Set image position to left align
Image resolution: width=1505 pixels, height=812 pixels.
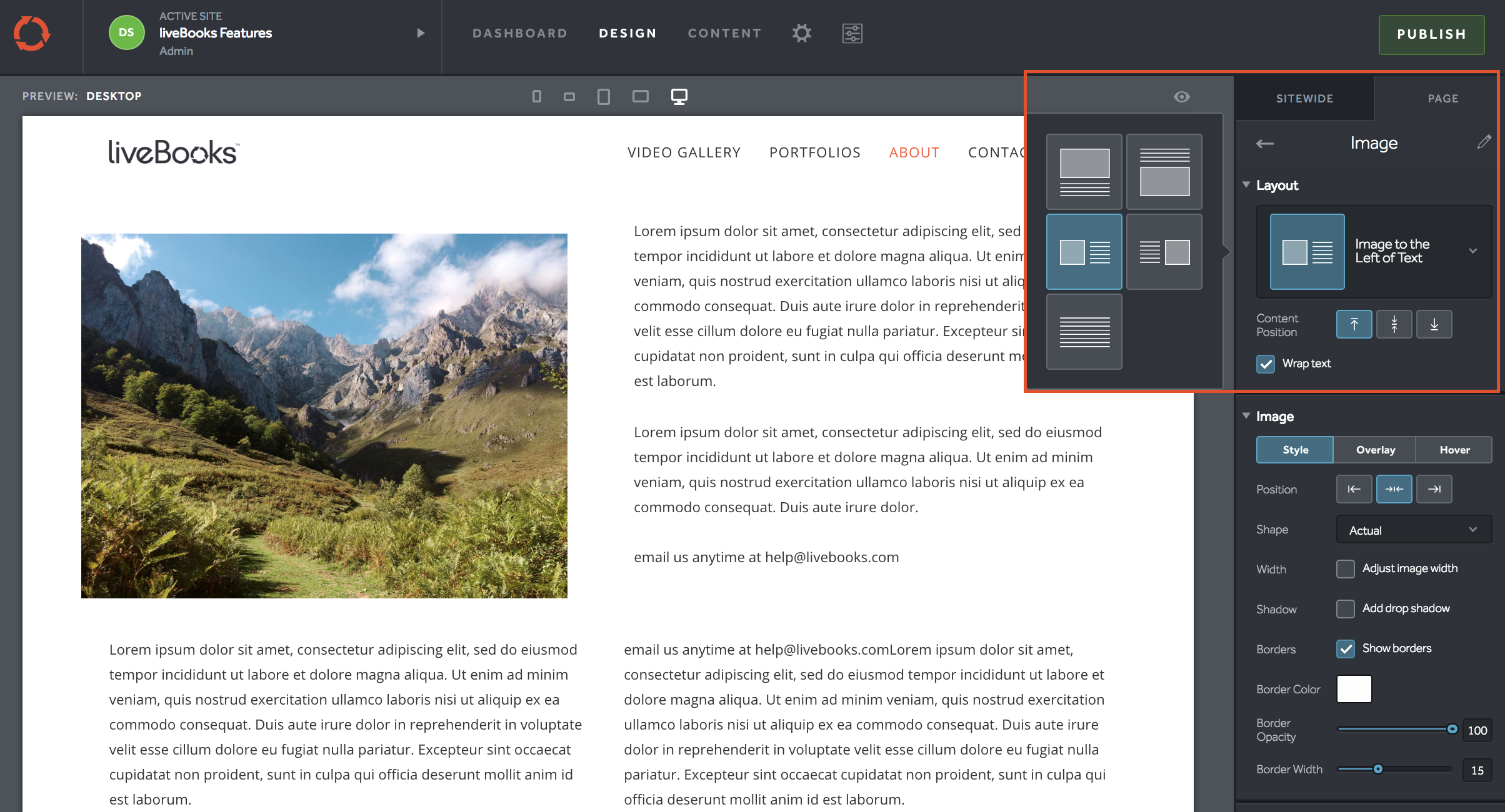pyautogui.click(x=1354, y=489)
